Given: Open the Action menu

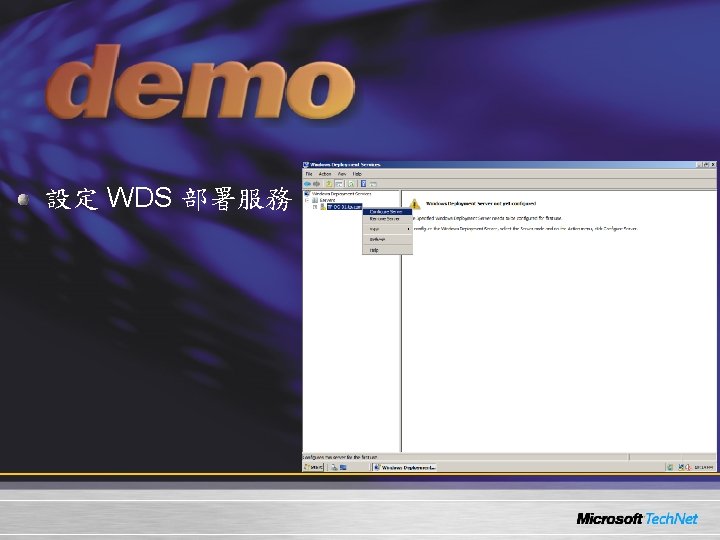Looking at the screenshot, I should [325, 174].
